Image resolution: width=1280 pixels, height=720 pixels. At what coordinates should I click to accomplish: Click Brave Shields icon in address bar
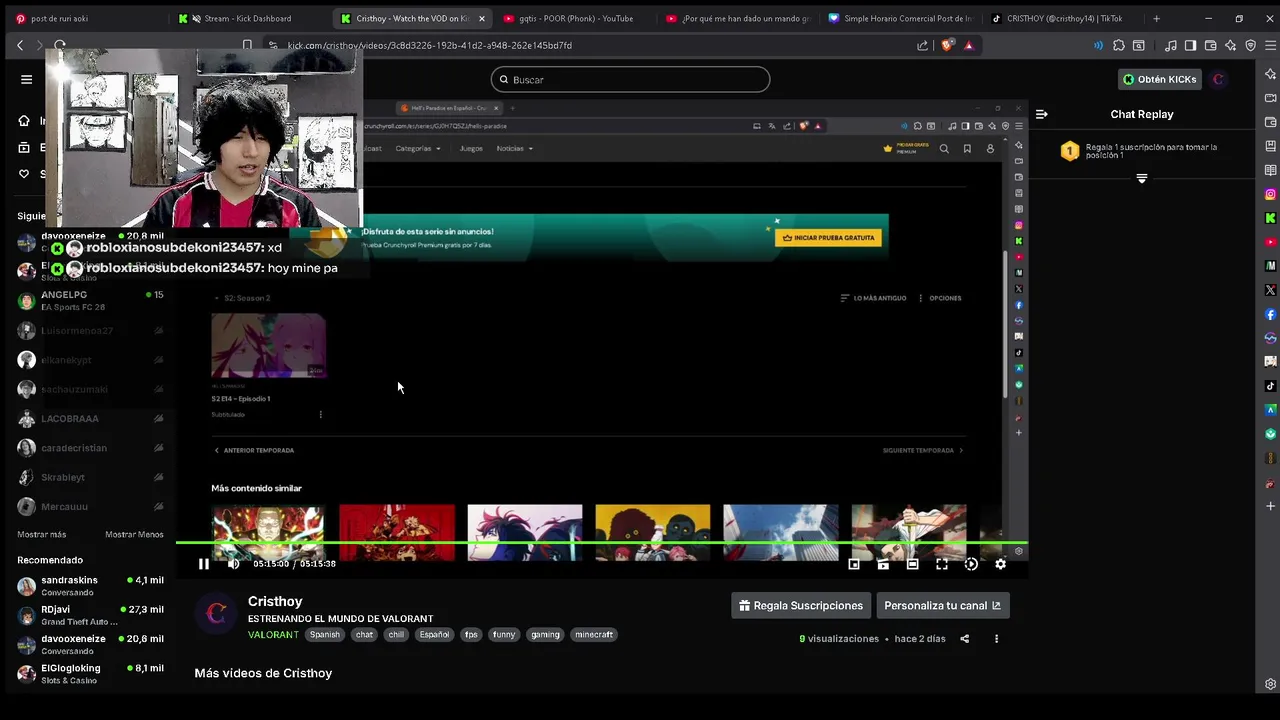pos(948,45)
